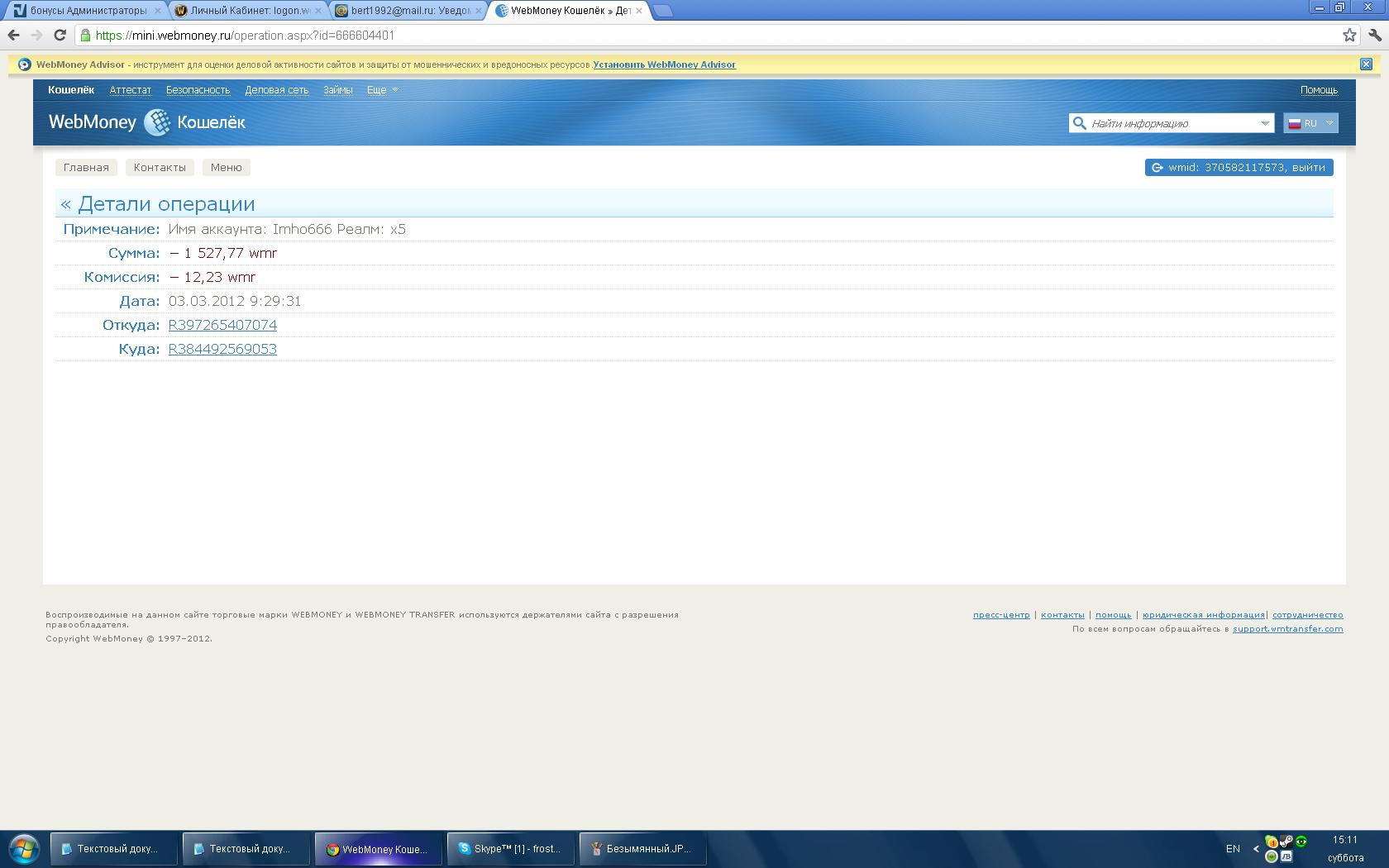
Task: Open first Текстовый доку... taskbar item
Action: click(x=114, y=849)
